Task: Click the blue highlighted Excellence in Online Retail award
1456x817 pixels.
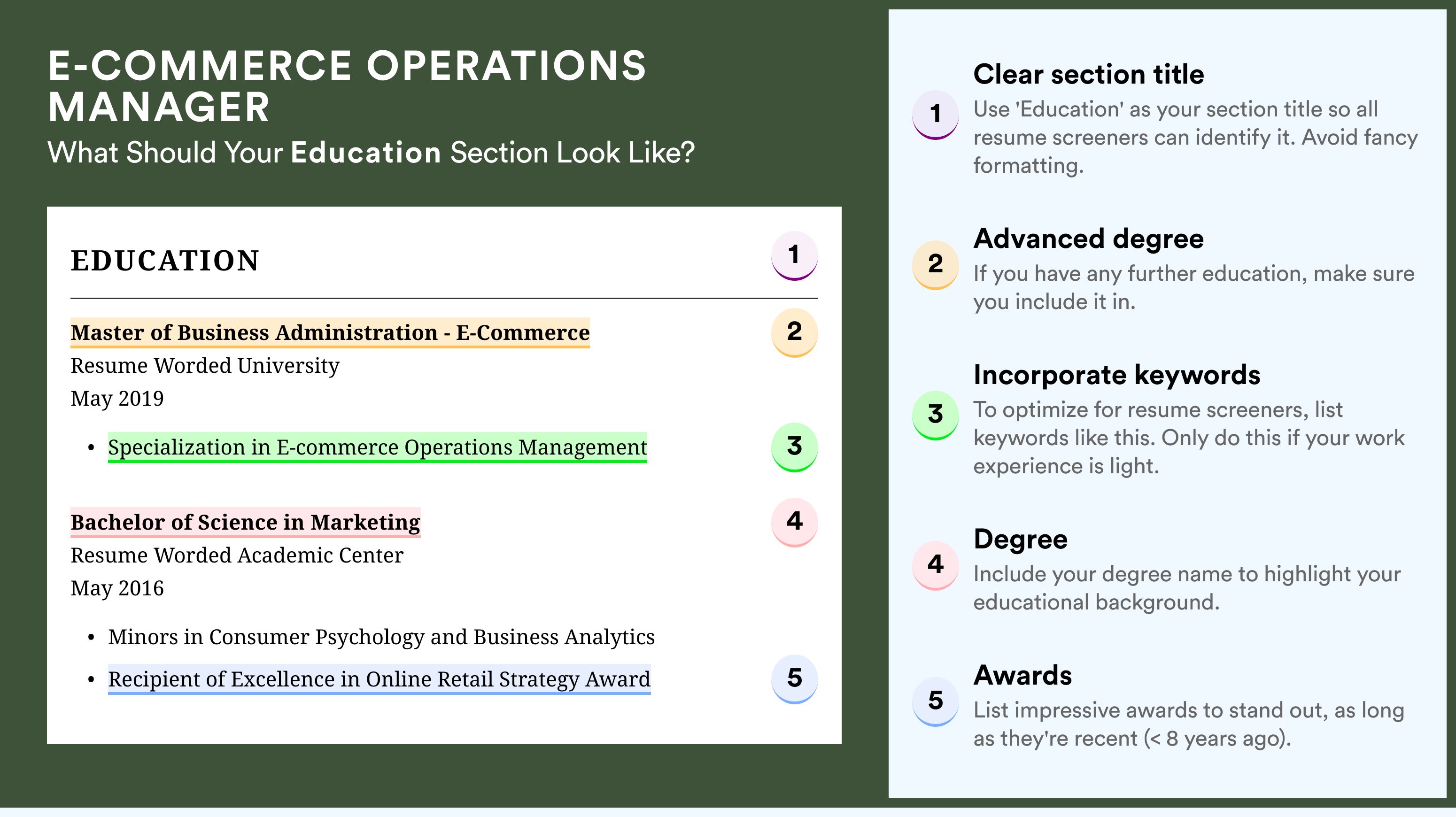Action: [379, 679]
